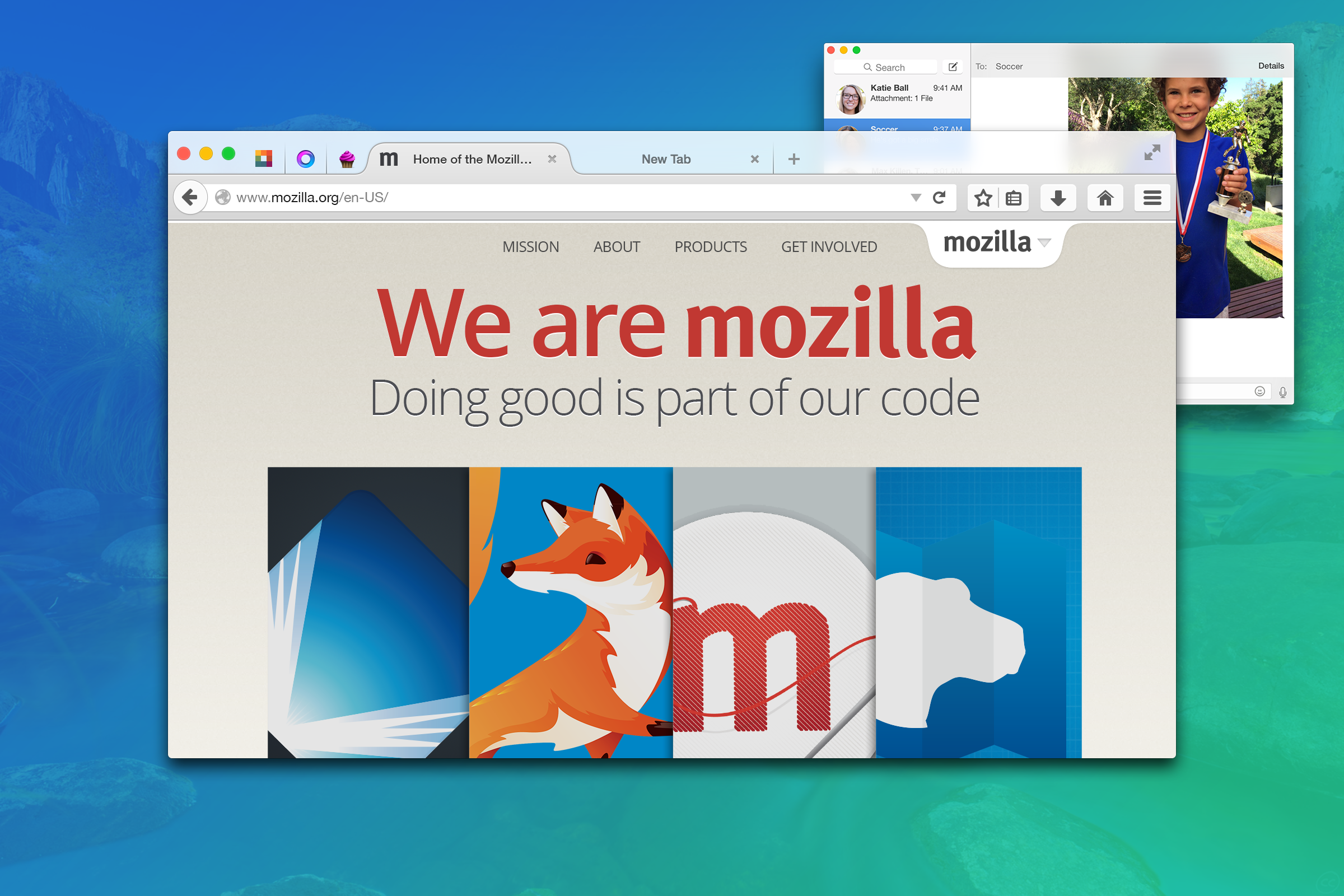This screenshot has height=896, width=1344.
Task: Open the Firefox fox promo tile
Action: [x=571, y=613]
